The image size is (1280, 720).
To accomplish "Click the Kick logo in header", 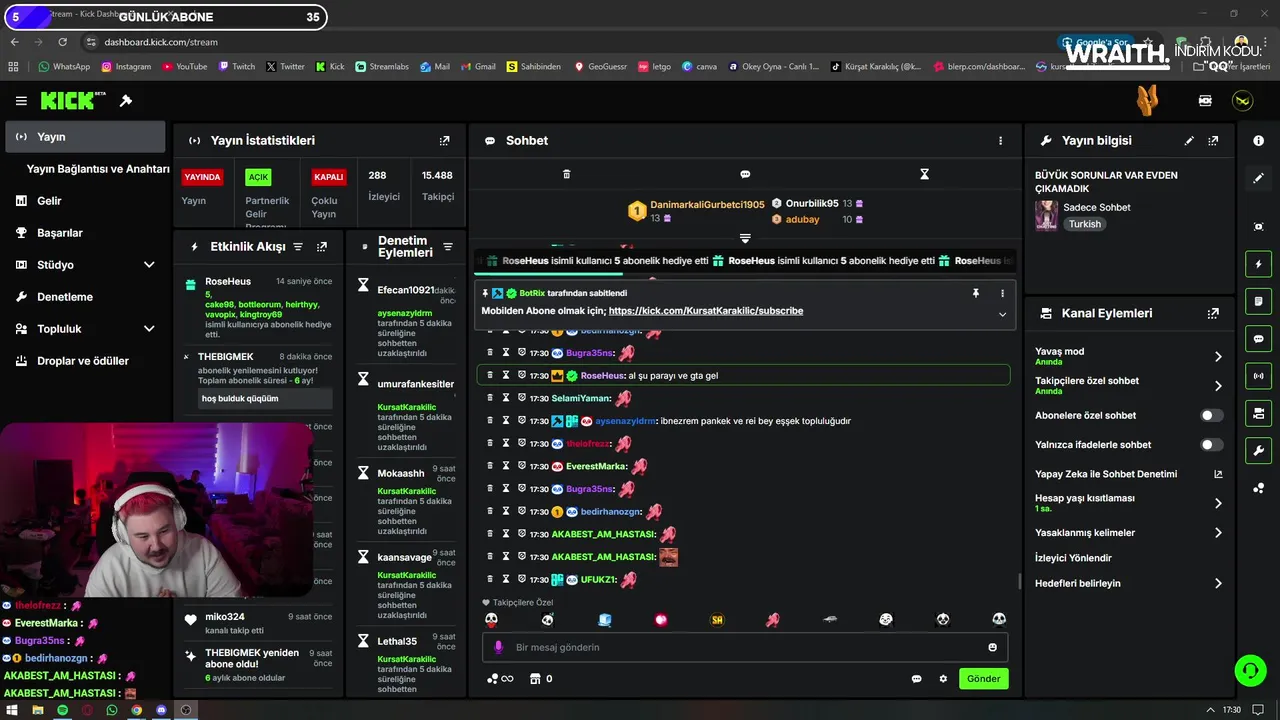I will tap(72, 101).
